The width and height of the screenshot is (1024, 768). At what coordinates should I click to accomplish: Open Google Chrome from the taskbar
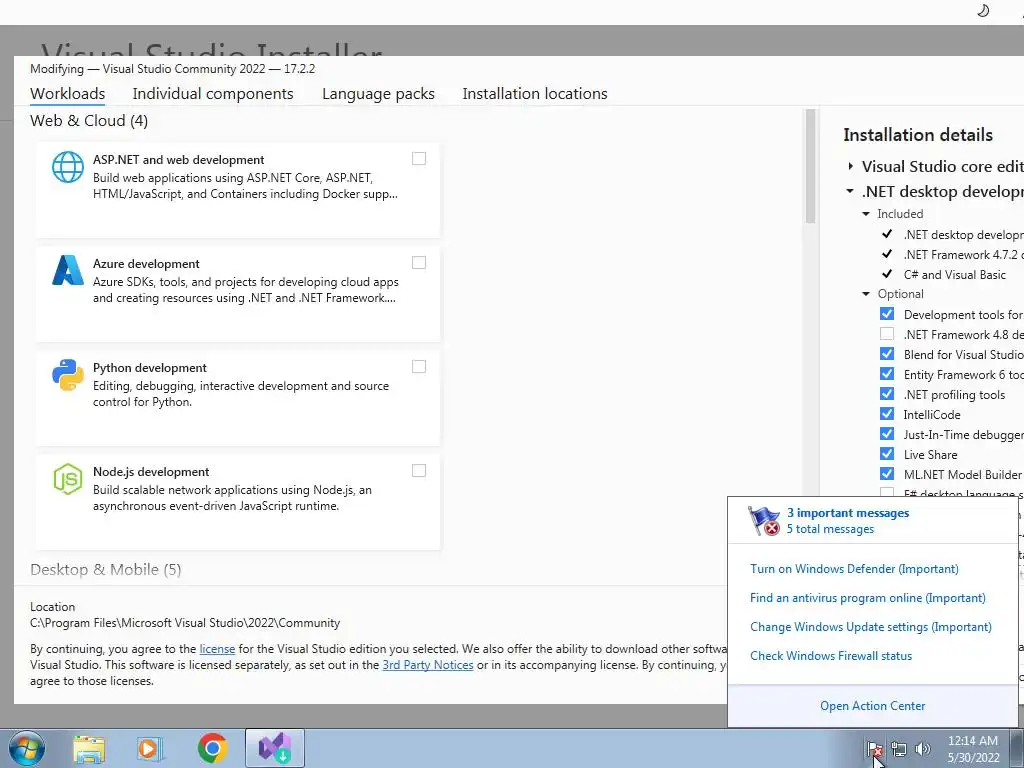[212, 748]
